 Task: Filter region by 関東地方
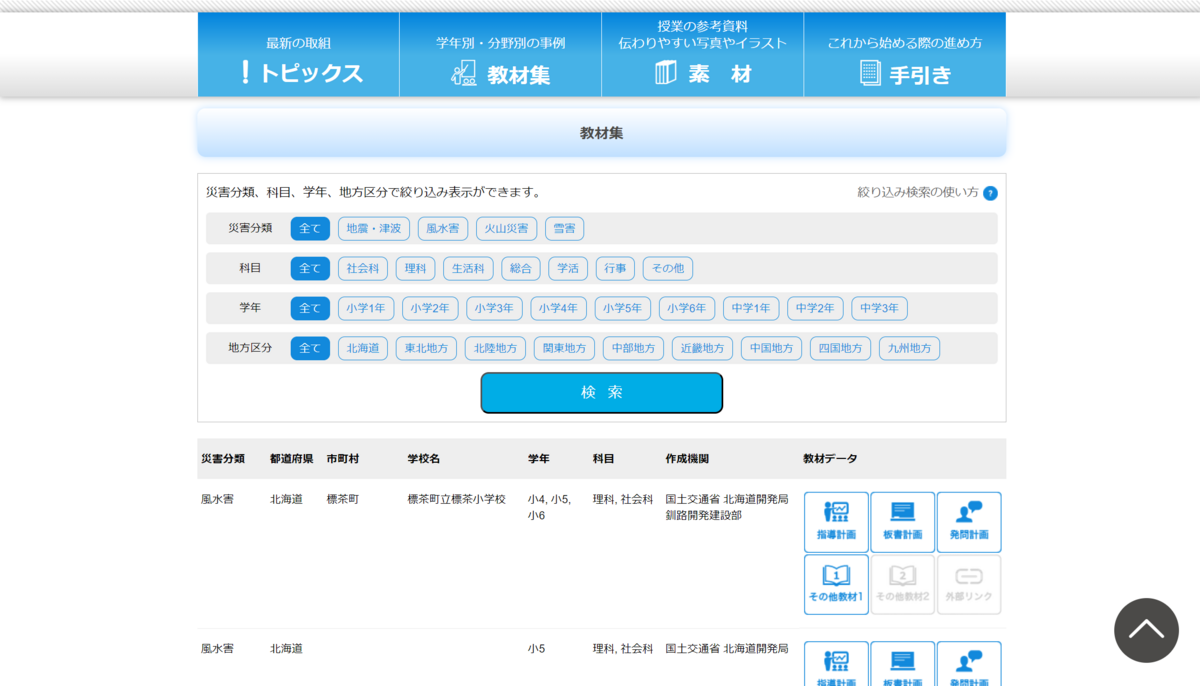point(564,348)
